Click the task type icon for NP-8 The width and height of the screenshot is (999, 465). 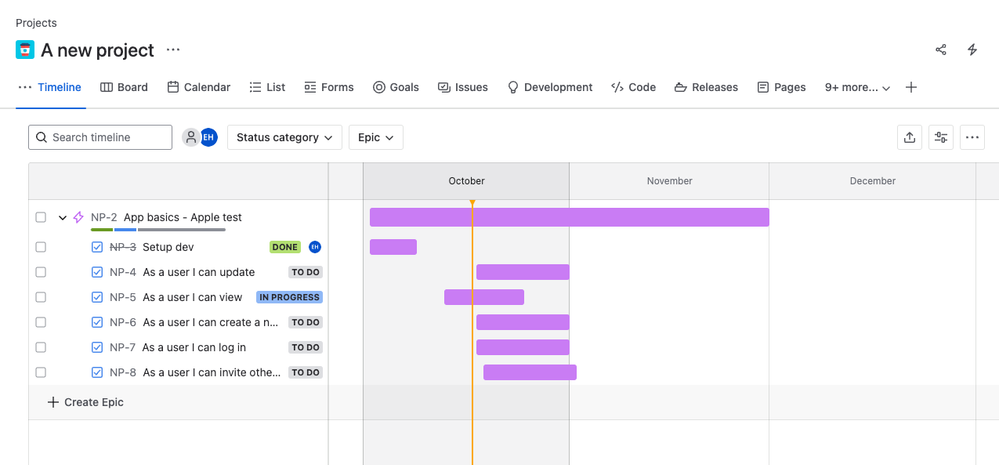[x=97, y=373]
